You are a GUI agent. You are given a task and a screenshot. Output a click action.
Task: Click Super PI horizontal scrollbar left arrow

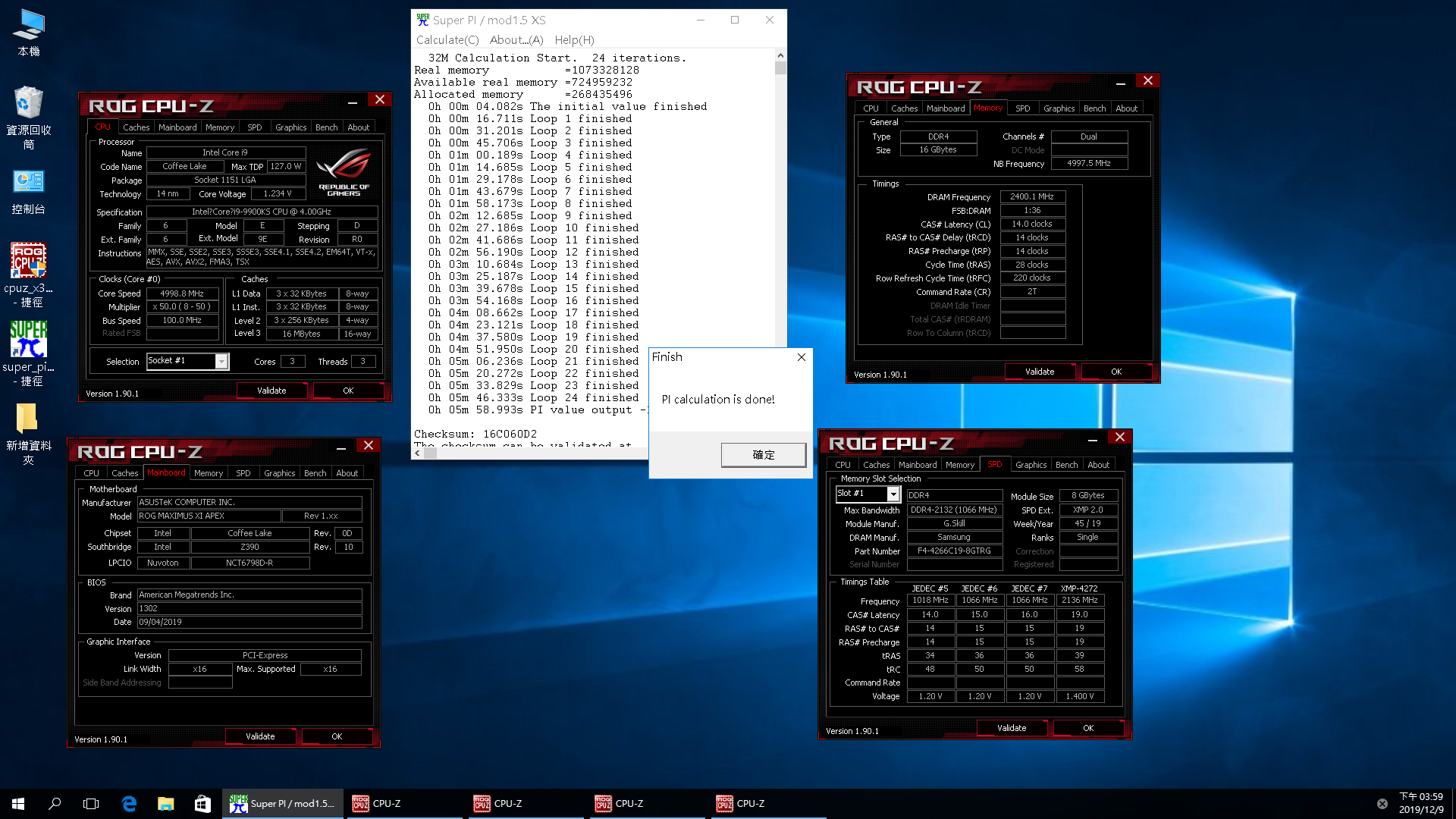417,453
